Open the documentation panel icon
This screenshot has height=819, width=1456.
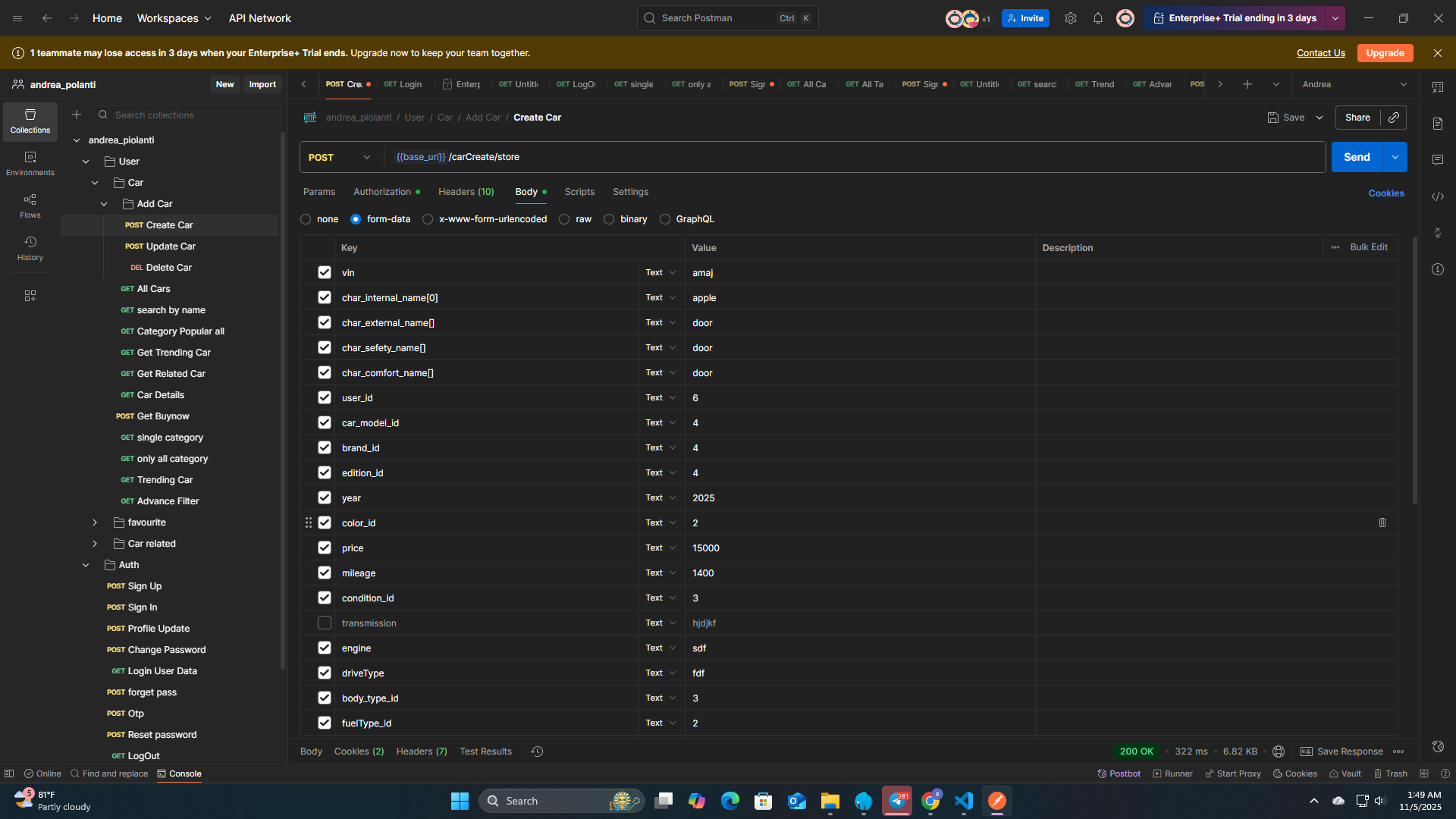pyautogui.click(x=1438, y=124)
